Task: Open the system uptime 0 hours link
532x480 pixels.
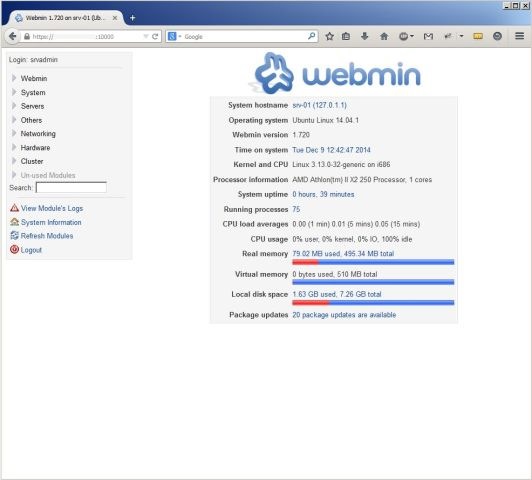Action: coord(323,194)
